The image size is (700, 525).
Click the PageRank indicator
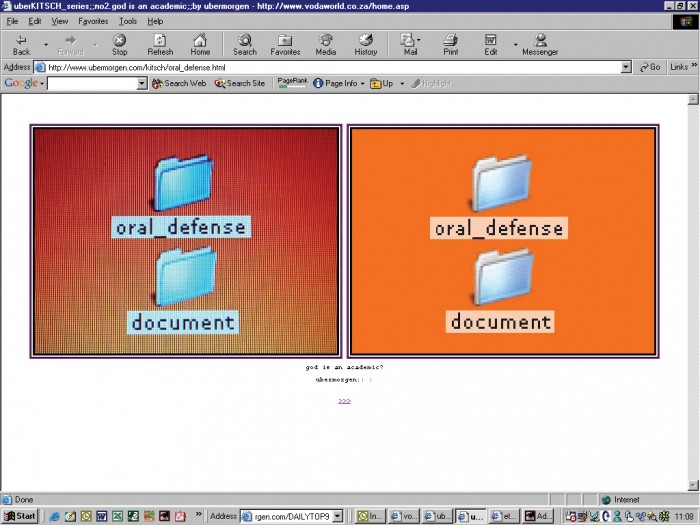(292, 83)
